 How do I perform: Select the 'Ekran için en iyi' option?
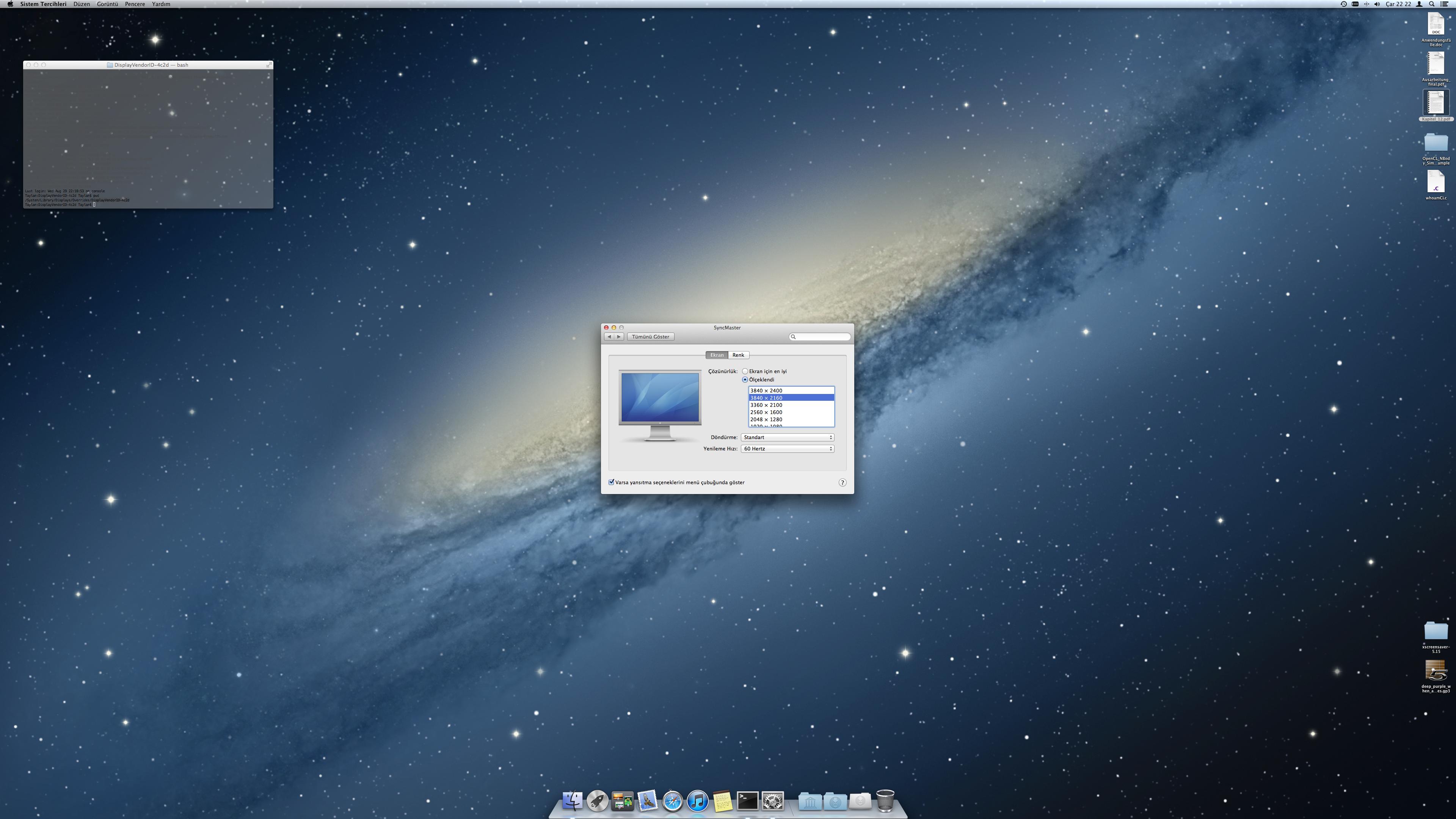pyautogui.click(x=745, y=371)
